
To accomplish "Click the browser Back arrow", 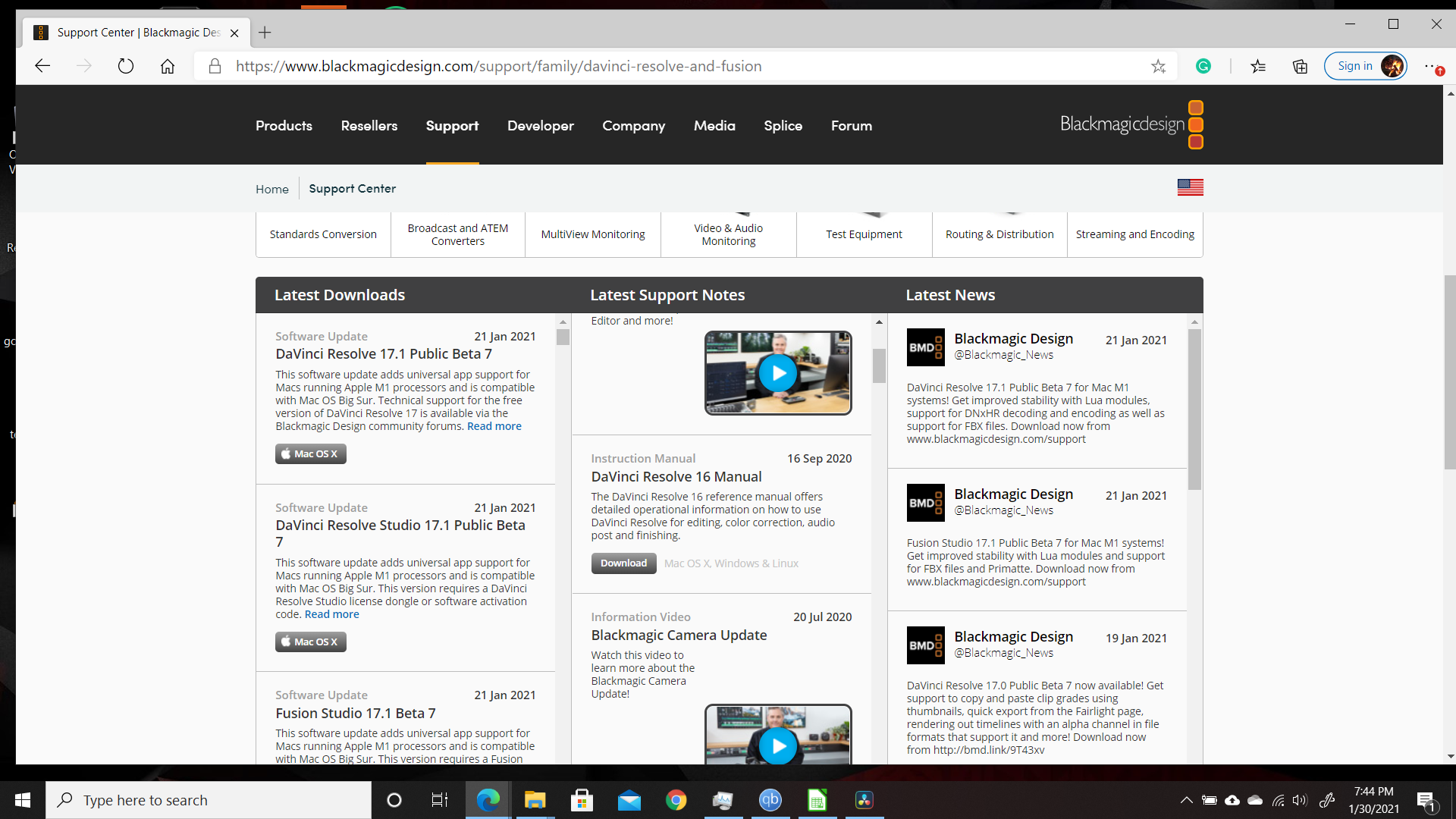I will (x=42, y=66).
